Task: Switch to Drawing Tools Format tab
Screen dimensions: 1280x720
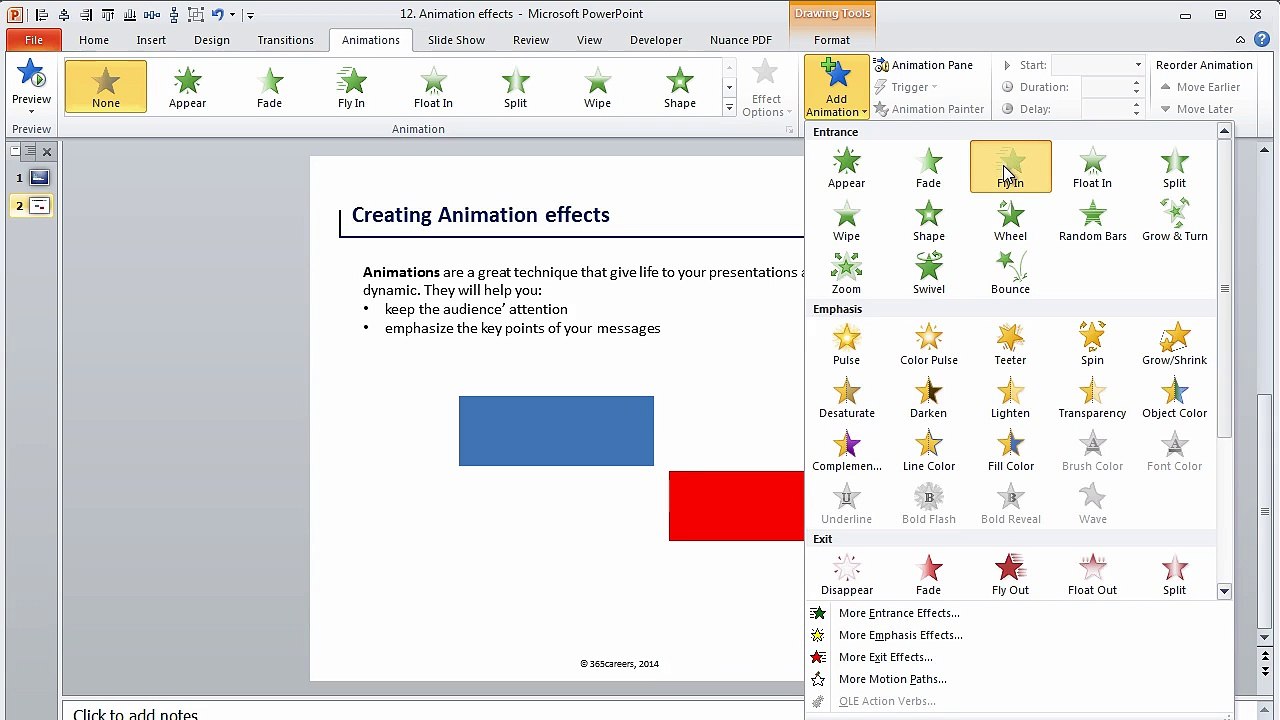Action: (x=832, y=40)
